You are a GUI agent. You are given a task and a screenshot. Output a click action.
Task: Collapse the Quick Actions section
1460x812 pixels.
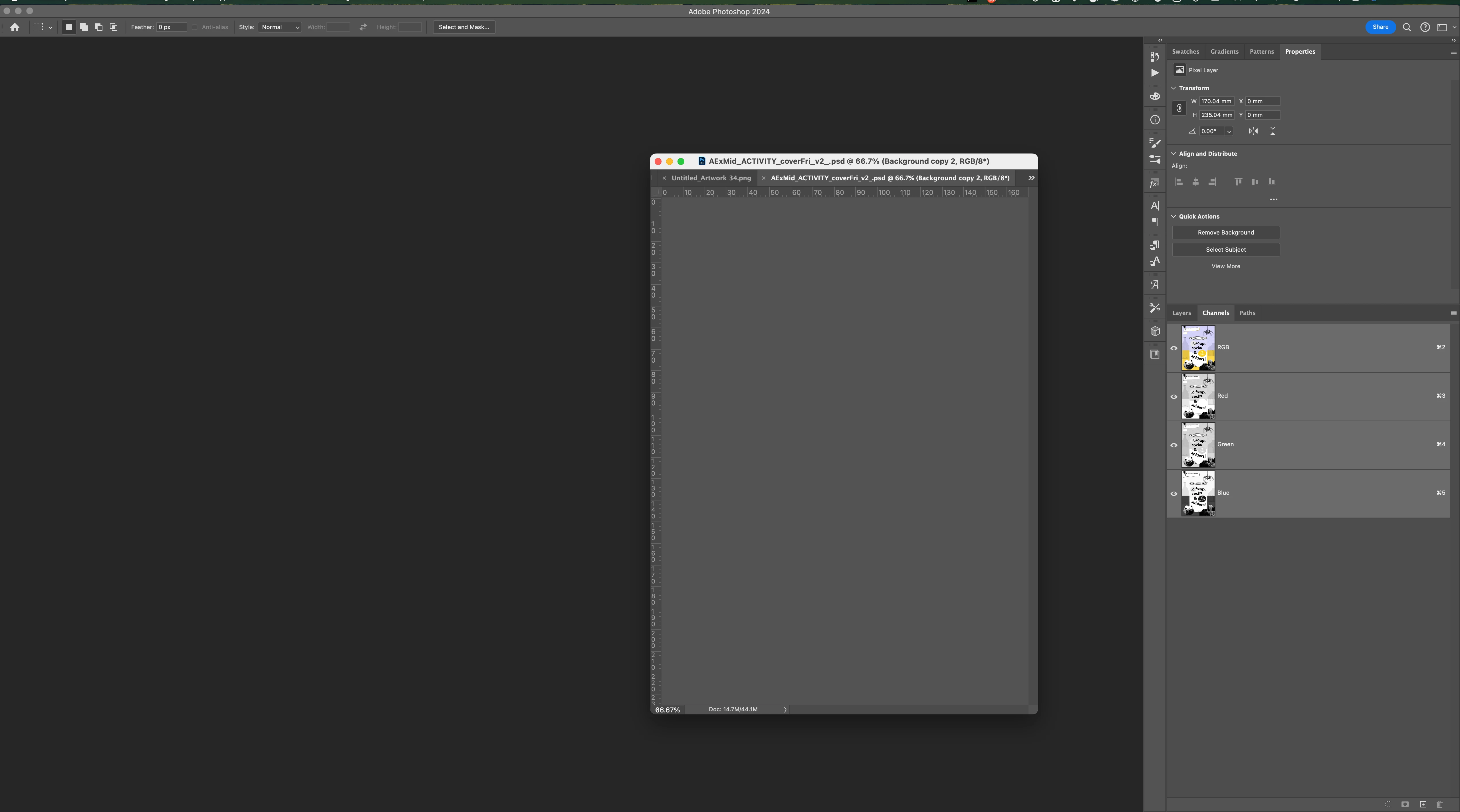click(1174, 217)
